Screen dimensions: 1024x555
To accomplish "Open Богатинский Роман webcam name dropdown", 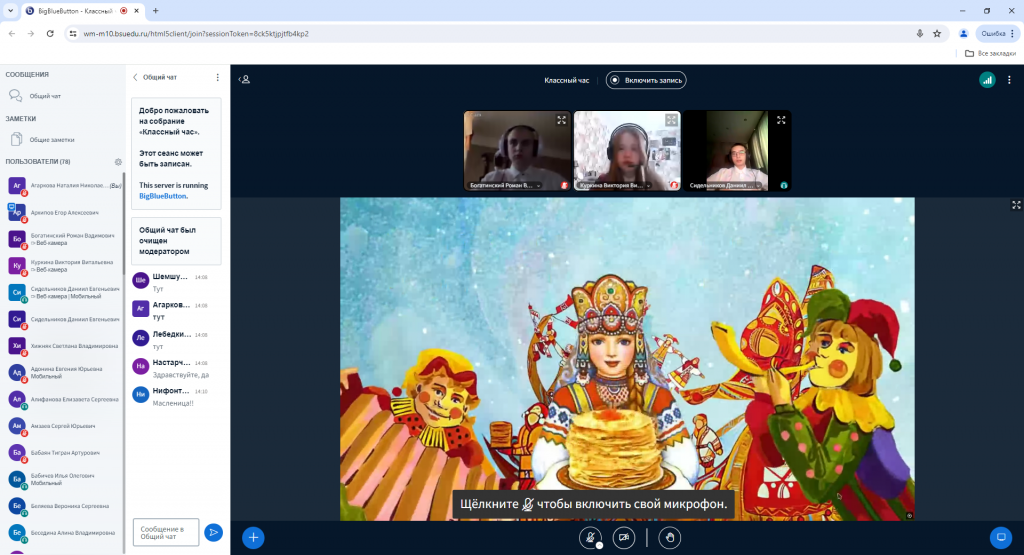I will click(x=505, y=185).
